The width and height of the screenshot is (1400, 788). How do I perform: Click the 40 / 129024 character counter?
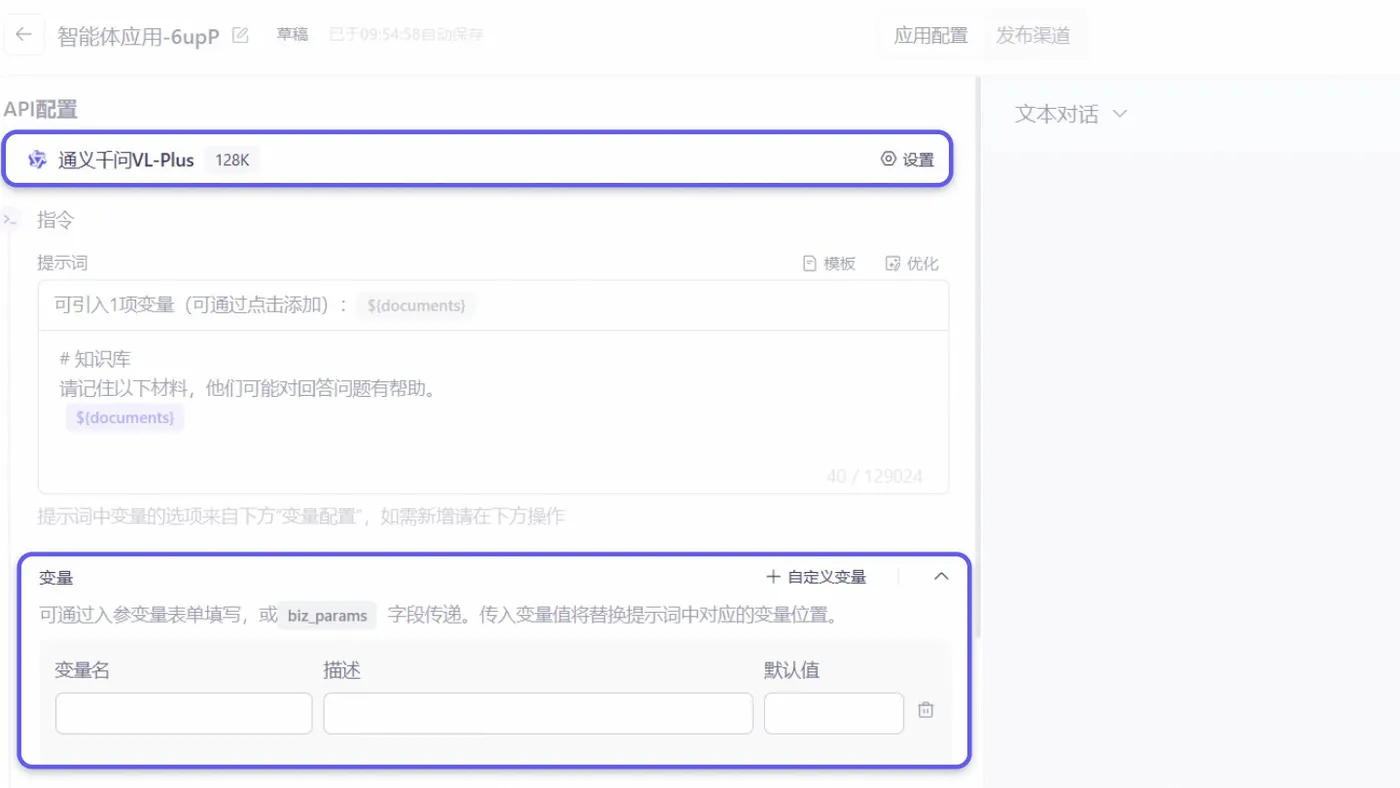(x=874, y=476)
